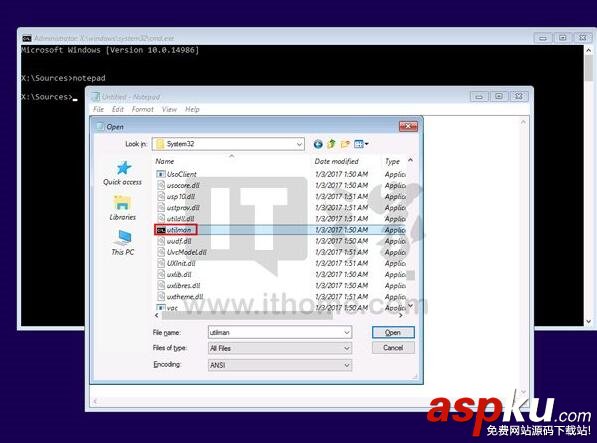Image resolution: width=597 pixels, height=443 pixels.
Task: Open the View Menu icon dropdown
Action: click(361, 144)
